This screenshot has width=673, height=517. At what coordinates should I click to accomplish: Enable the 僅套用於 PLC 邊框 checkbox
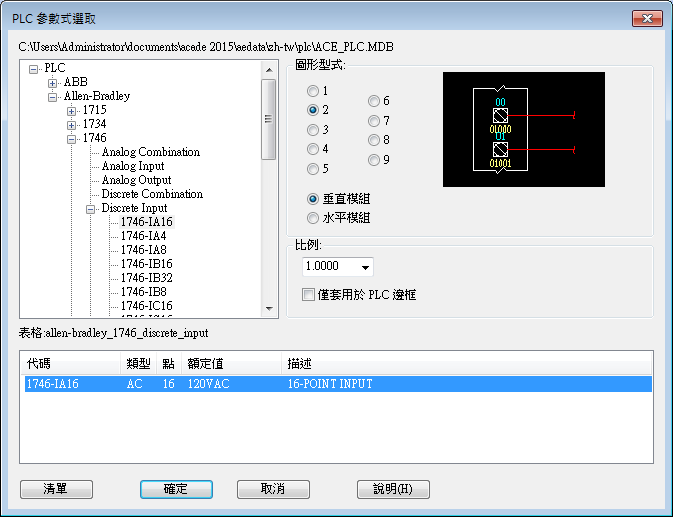pyautogui.click(x=308, y=295)
